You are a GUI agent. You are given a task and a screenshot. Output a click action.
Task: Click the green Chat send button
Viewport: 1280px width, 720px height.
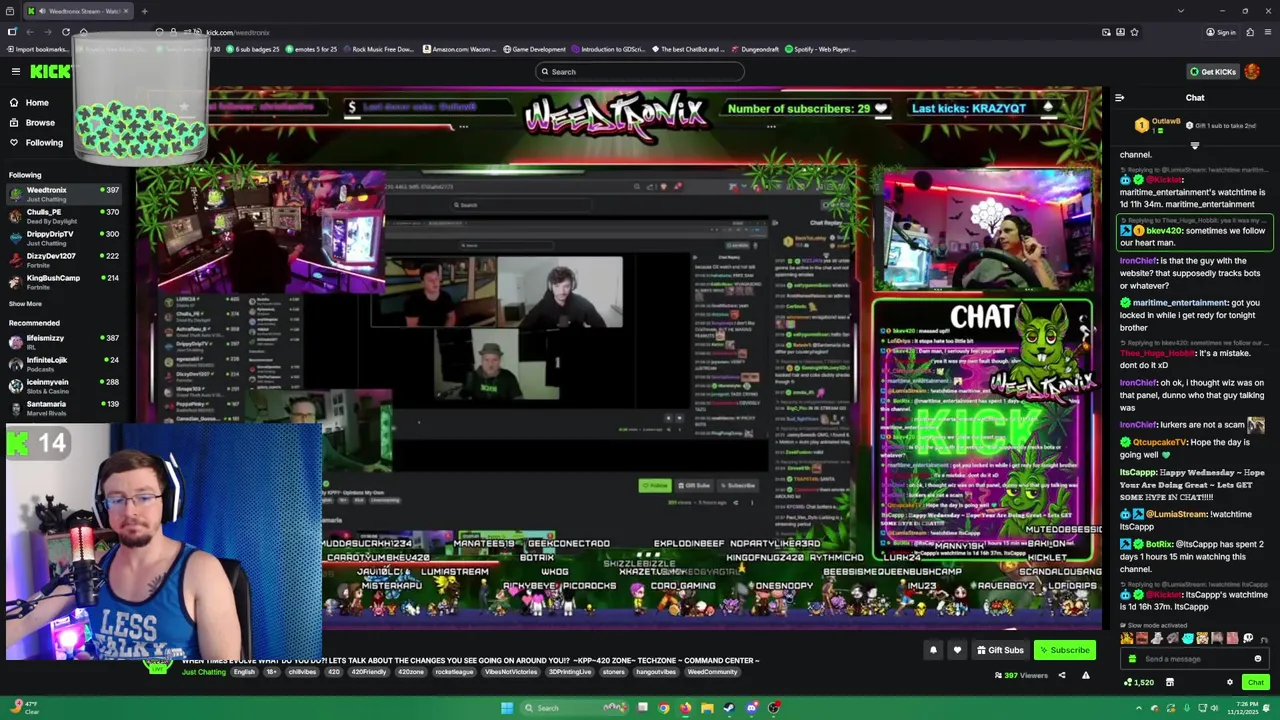coord(1255,682)
